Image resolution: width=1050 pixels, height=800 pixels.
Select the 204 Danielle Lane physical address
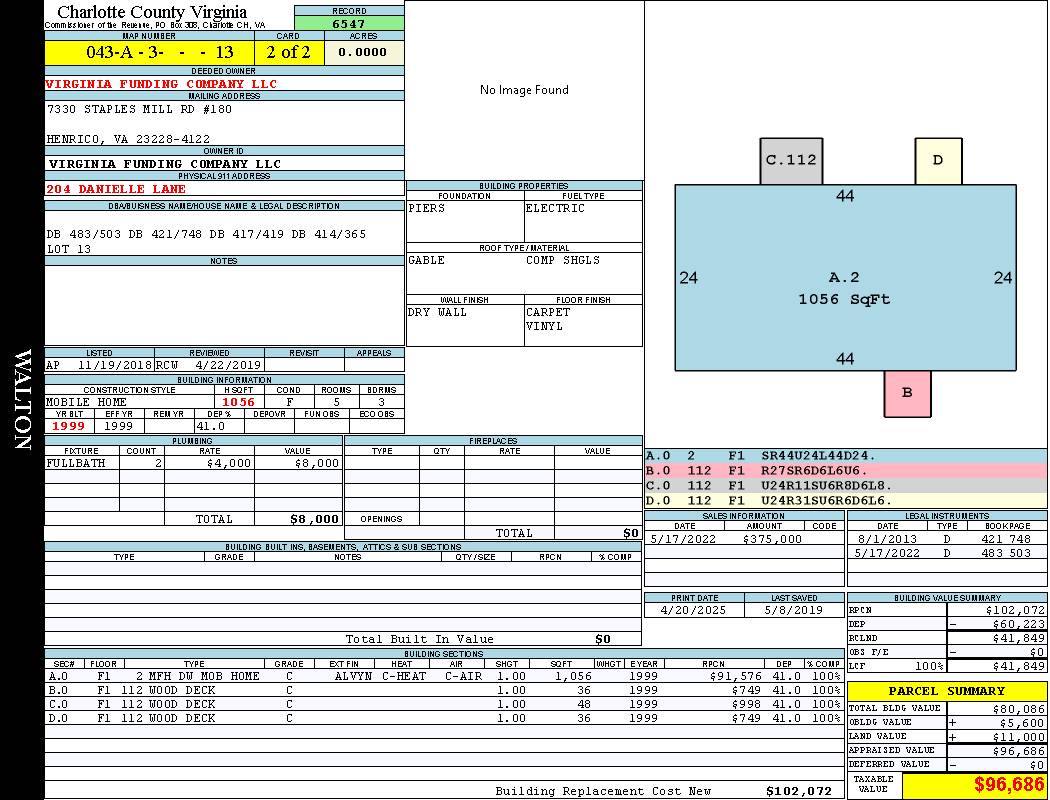pos(116,189)
